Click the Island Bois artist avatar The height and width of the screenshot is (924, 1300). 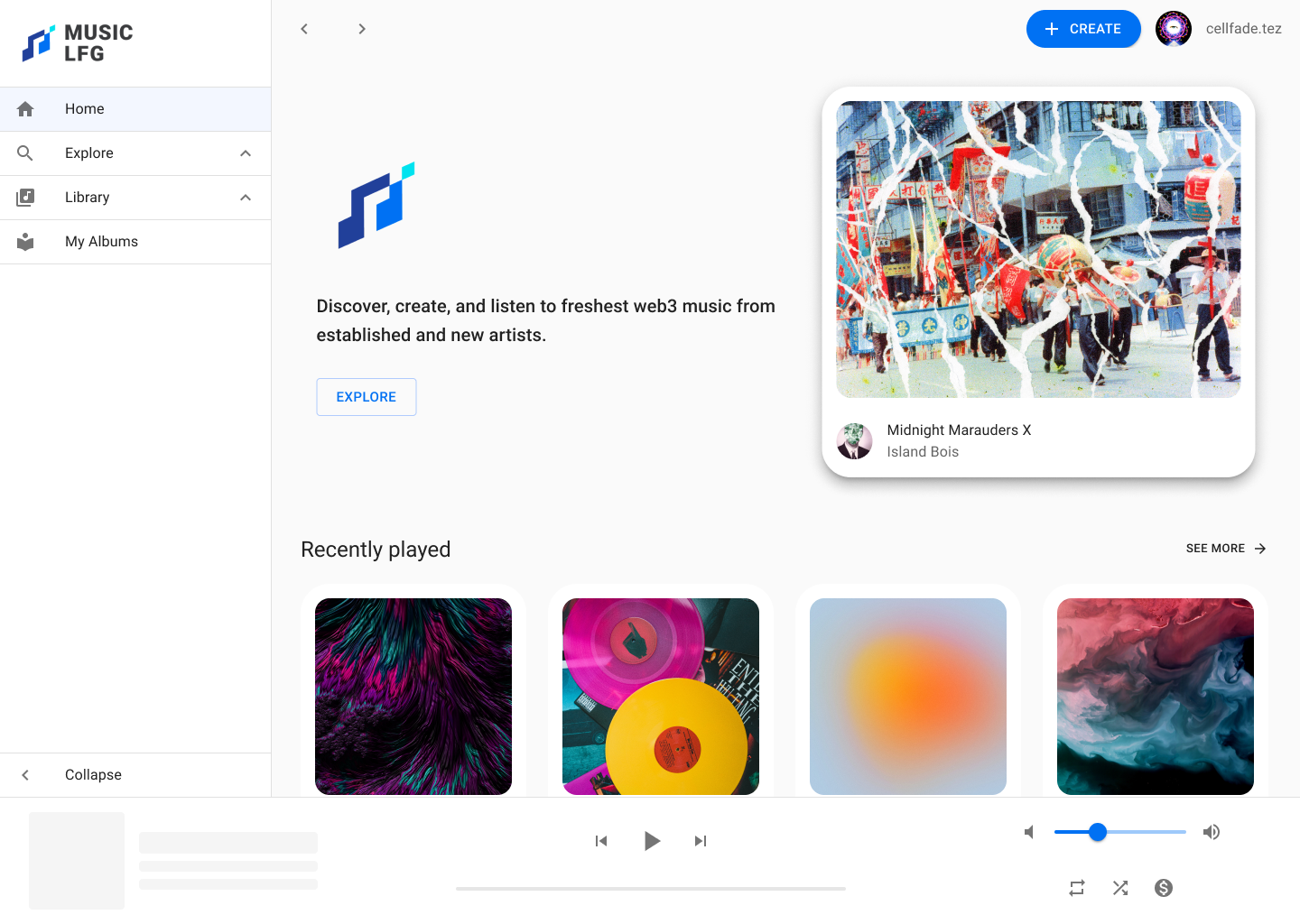854,441
